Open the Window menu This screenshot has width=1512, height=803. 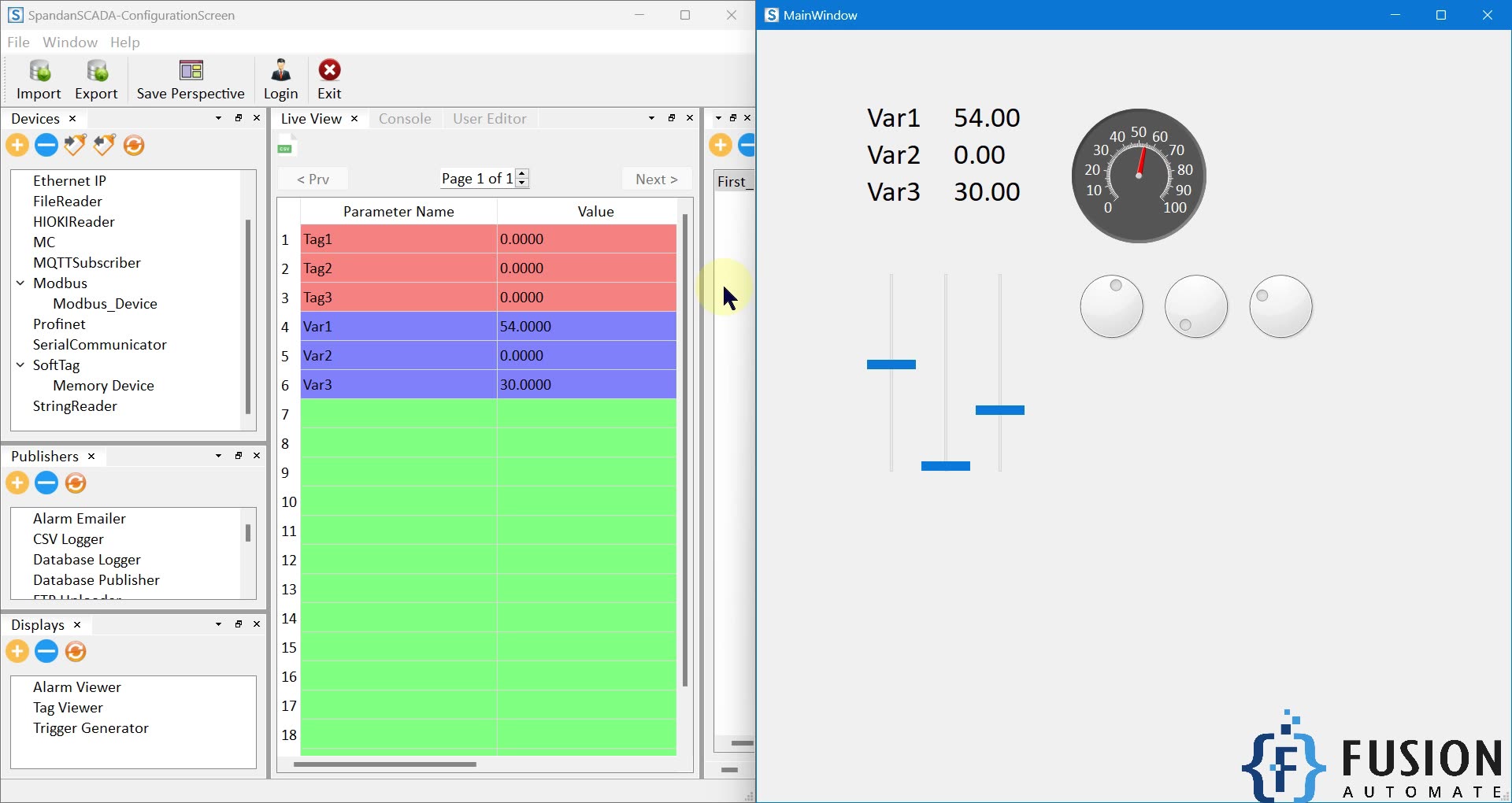pyautogui.click(x=69, y=42)
